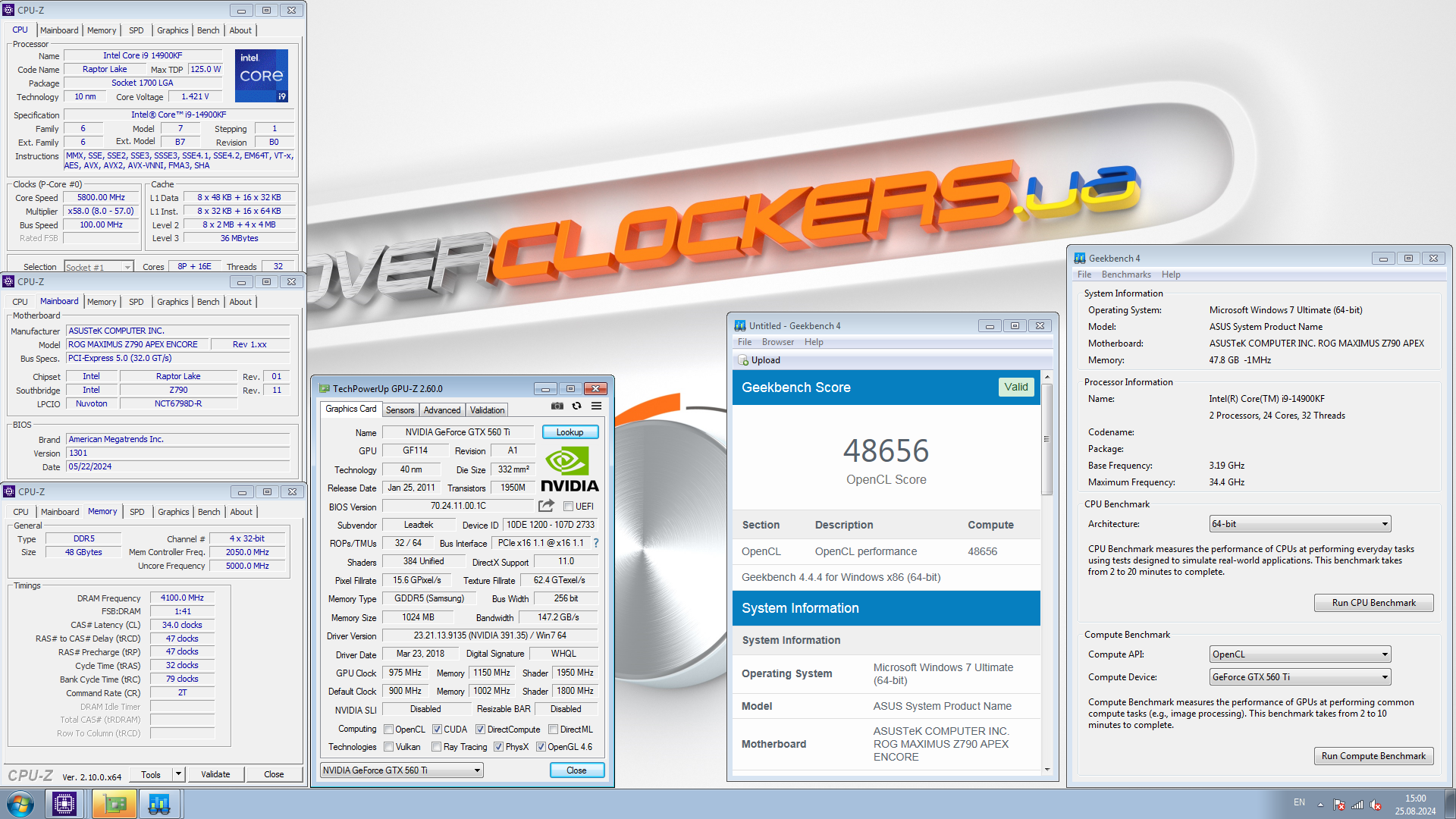Click the Intel Core i9 logo in CPU-Z
The image size is (1456, 819).
(262, 76)
